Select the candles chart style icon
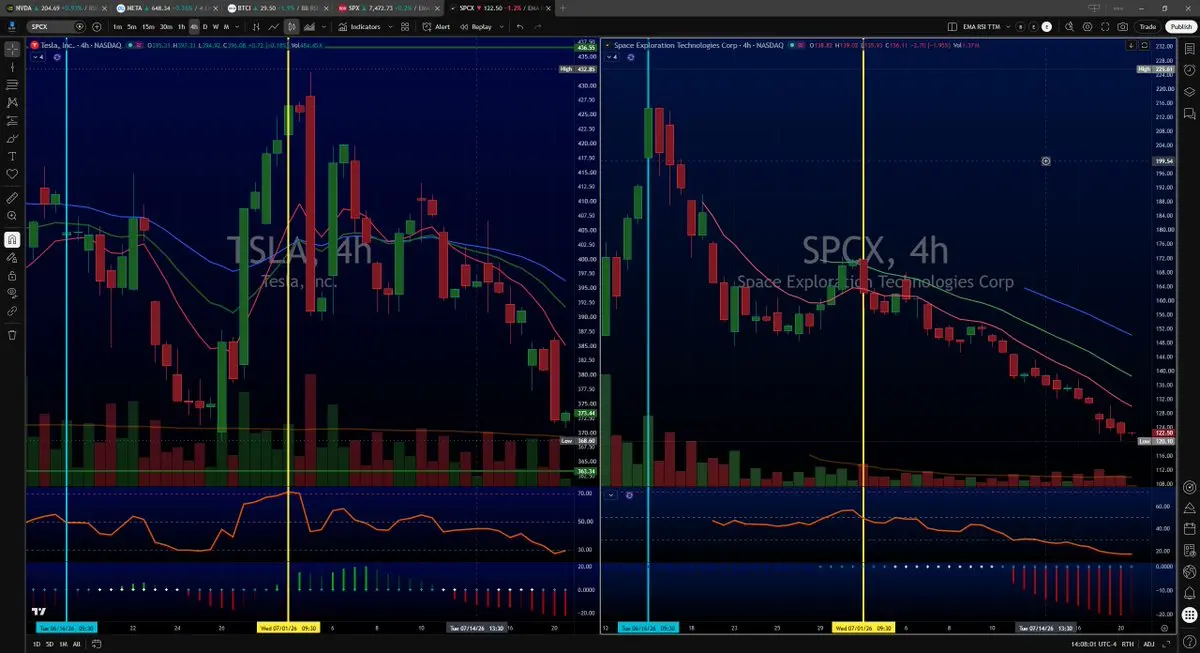1200x653 pixels. [x=292, y=26]
